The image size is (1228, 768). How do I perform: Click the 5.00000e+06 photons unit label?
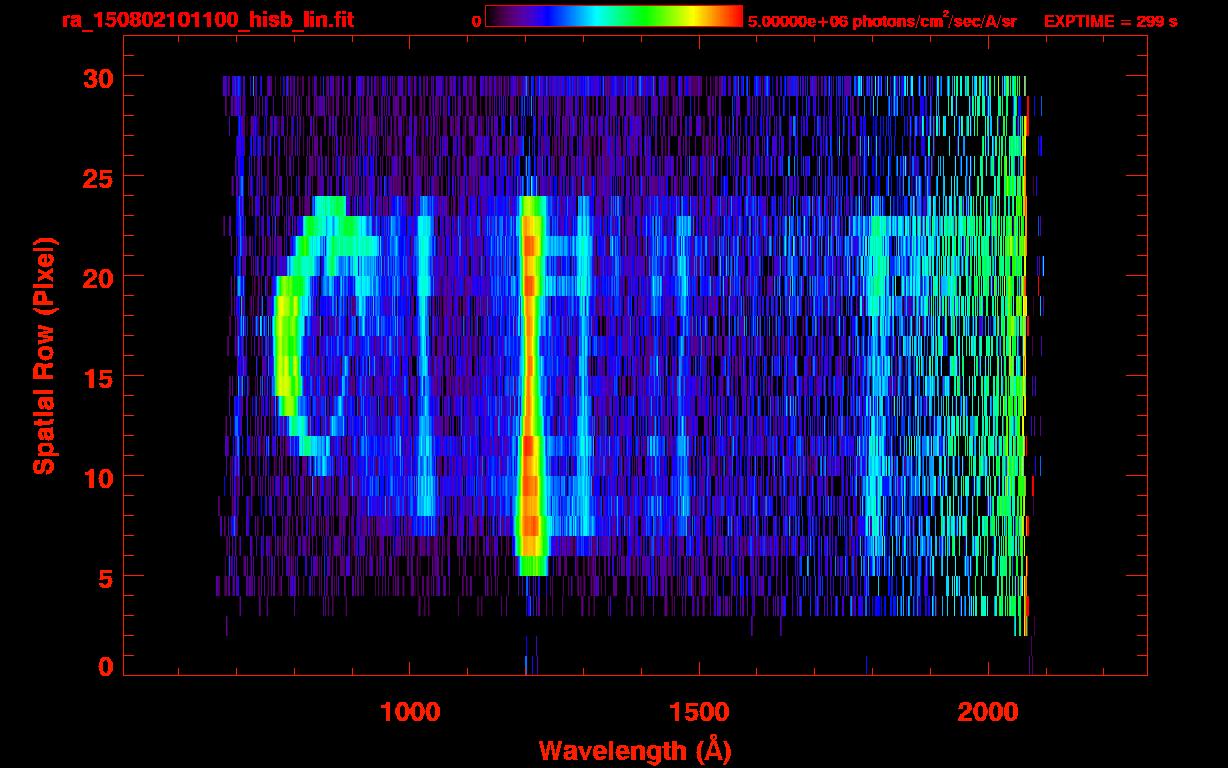tap(882, 21)
